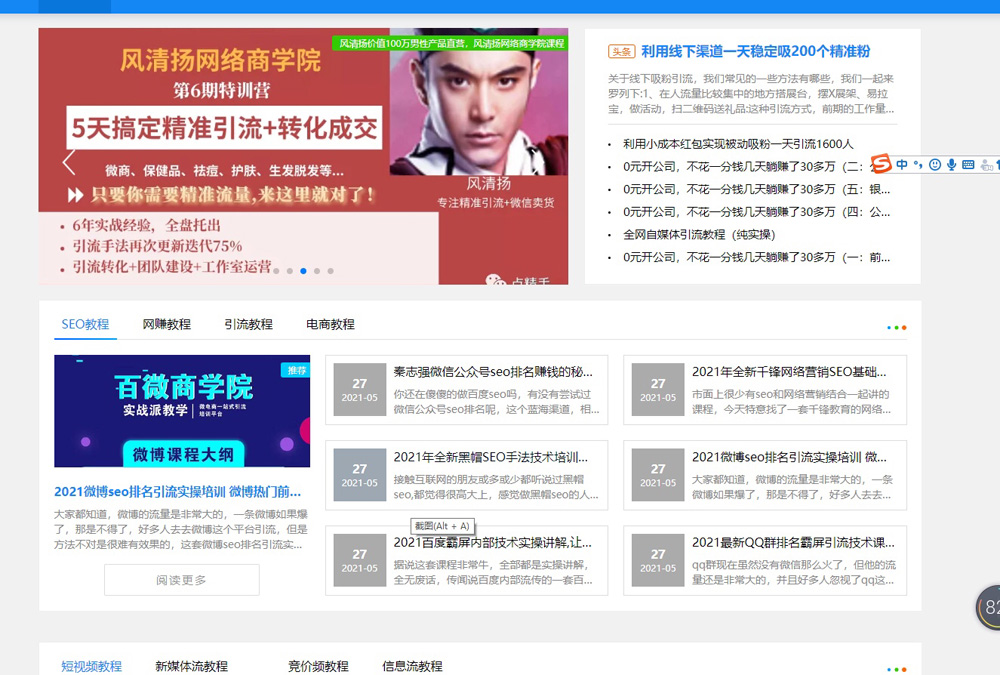Select the first carousel dot indicator
This screenshot has width=1000, height=675.
point(276,271)
